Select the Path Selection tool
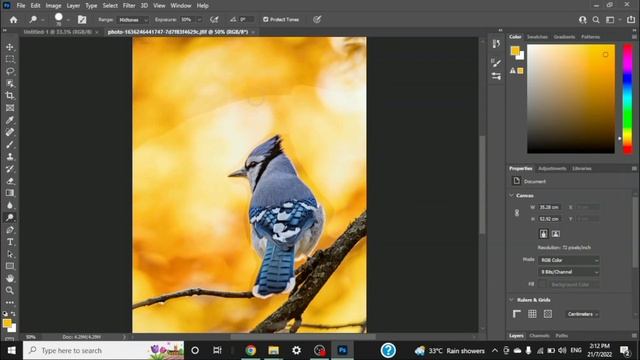 [10, 254]
